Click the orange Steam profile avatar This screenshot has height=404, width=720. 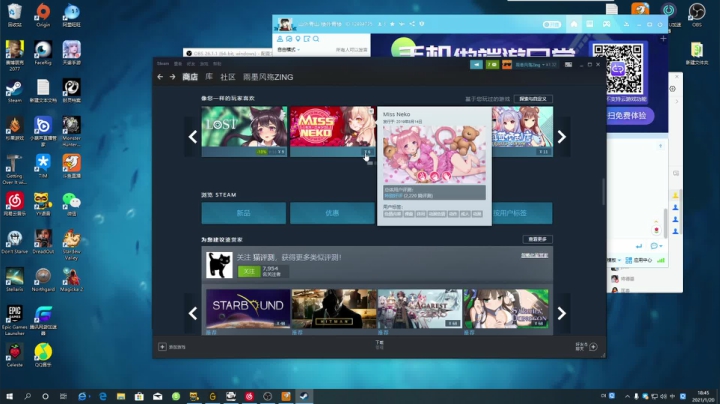pyautogui.click(x=507, y=65)
